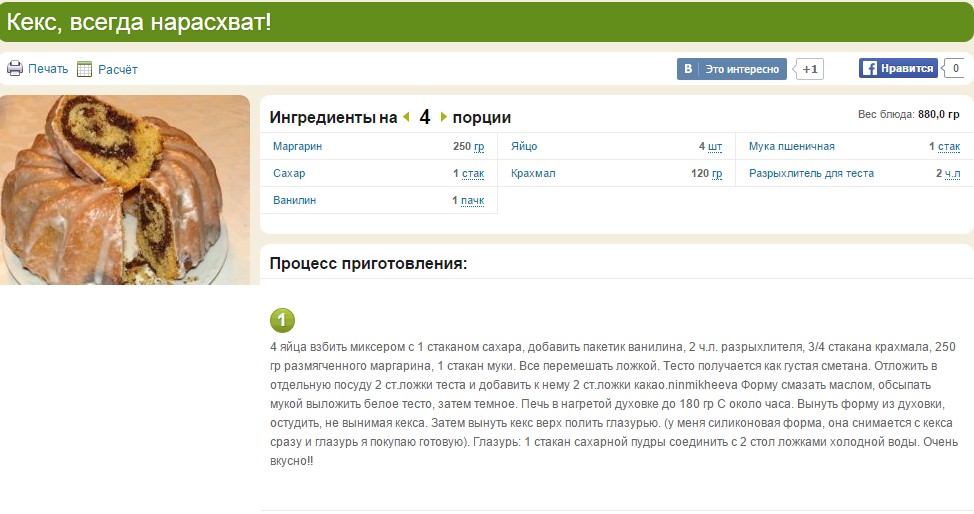The image size is (974, 514).
Task: Click the "пачк" unit next to Ванилин
Action: [472, 201]
